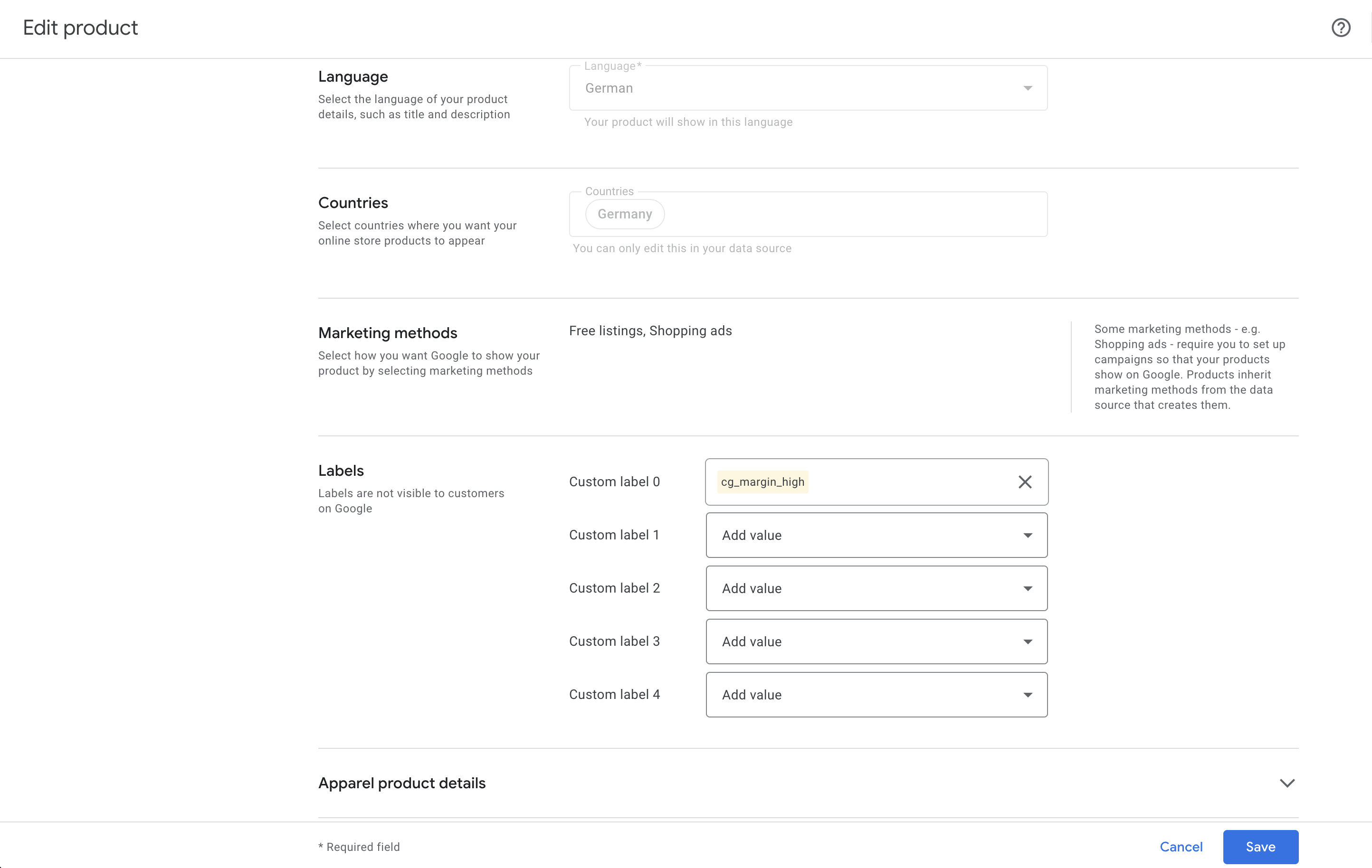Open the help icon in the header

(1341, 28)
